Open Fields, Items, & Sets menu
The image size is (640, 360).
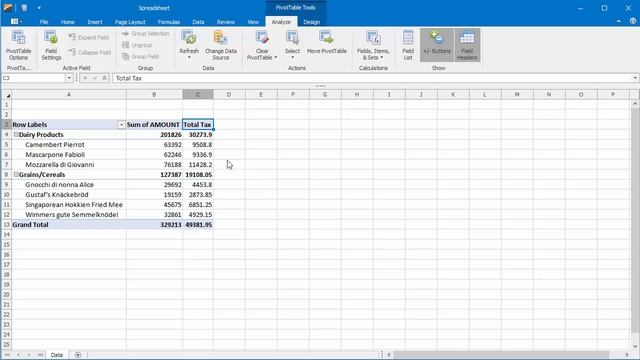(373, 46)
